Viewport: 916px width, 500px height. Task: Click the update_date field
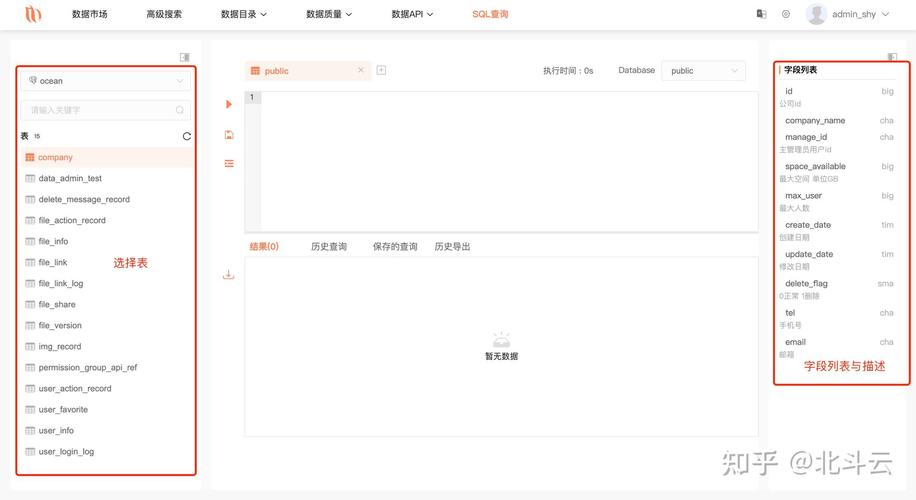pyautogui.click(x=809, y=254)
